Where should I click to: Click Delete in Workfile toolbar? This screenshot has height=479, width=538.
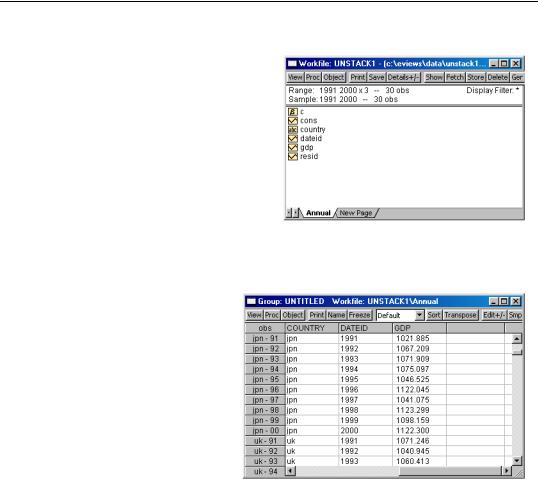[x=498, y=78]
